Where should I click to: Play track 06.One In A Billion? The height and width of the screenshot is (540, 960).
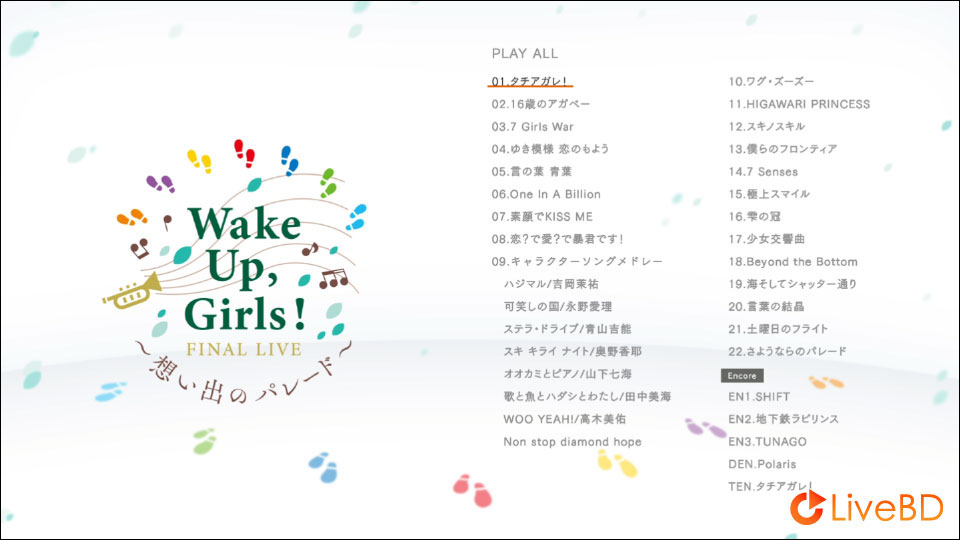(x=546, y=194)
